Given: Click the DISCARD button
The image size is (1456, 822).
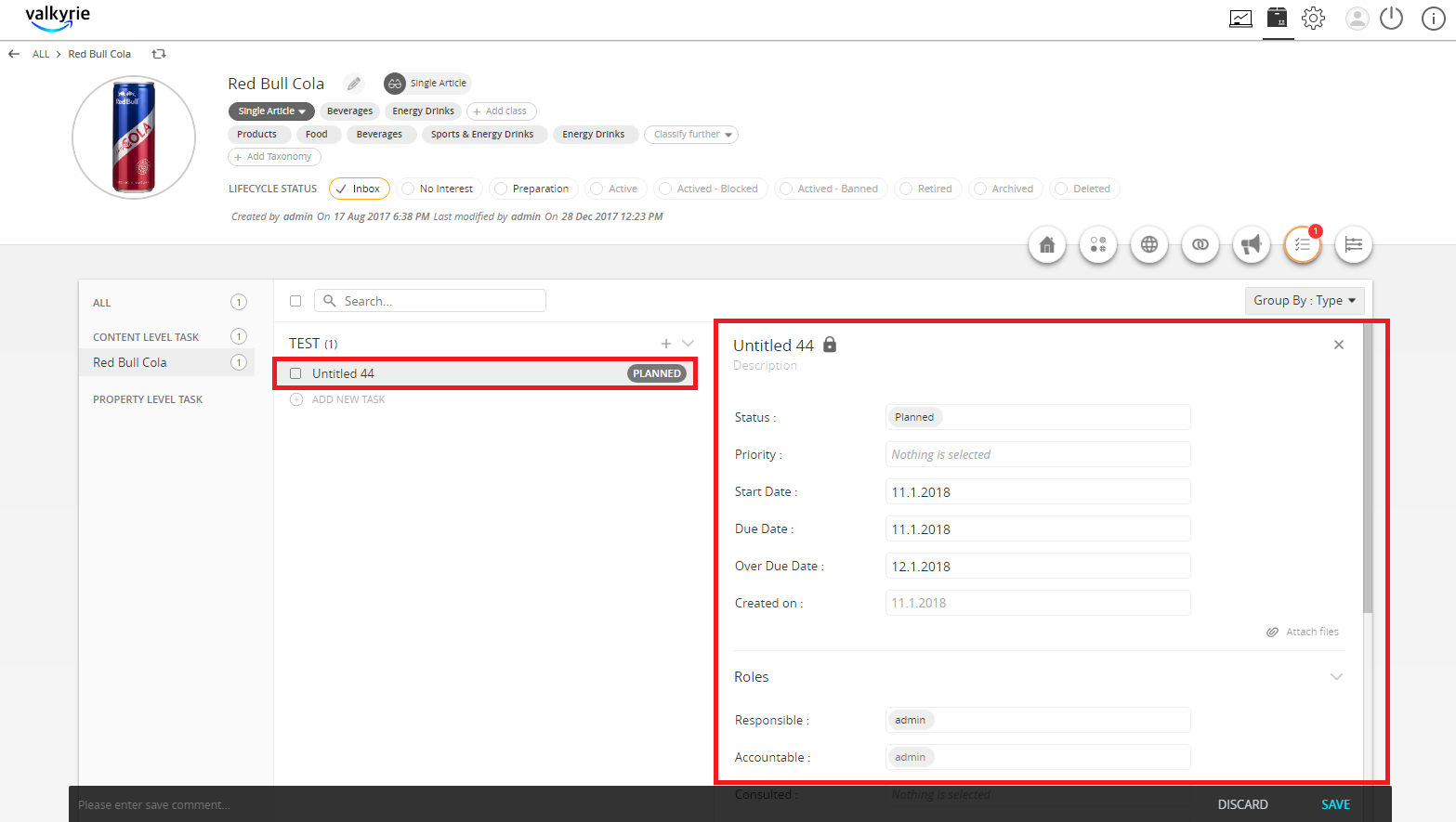Looking at the screenshot, I should pos(1242,804).
